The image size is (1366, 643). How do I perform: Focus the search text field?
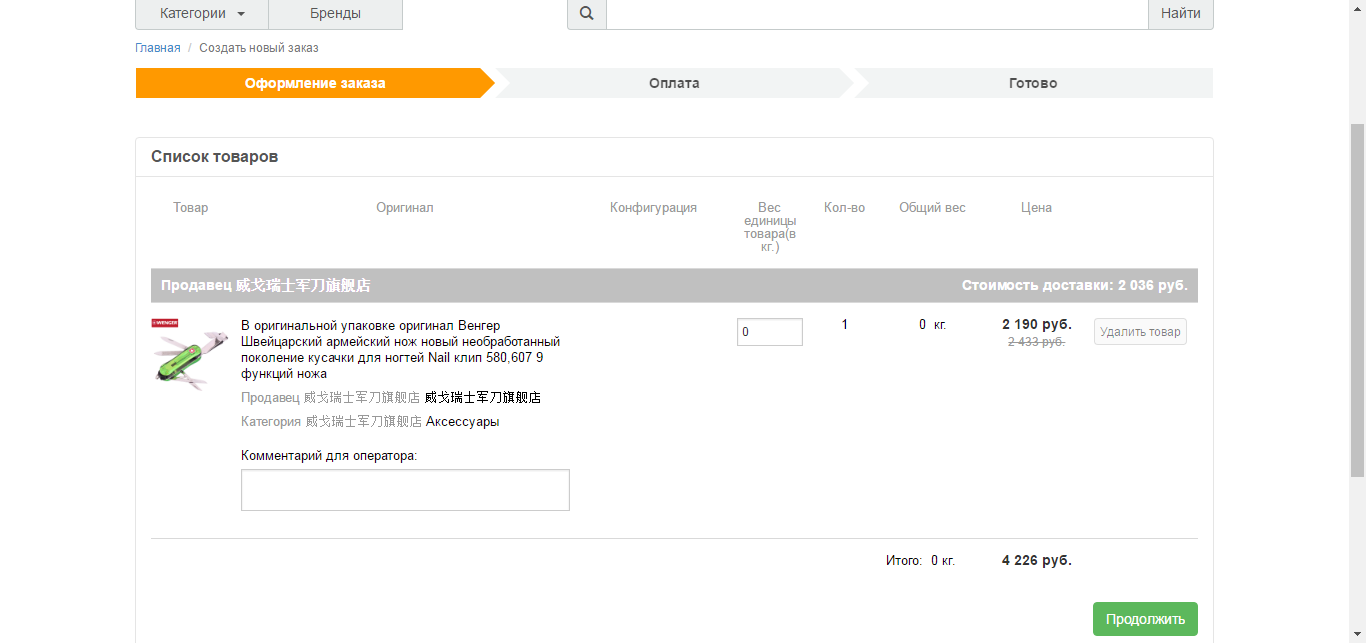[x=877, y=14]
